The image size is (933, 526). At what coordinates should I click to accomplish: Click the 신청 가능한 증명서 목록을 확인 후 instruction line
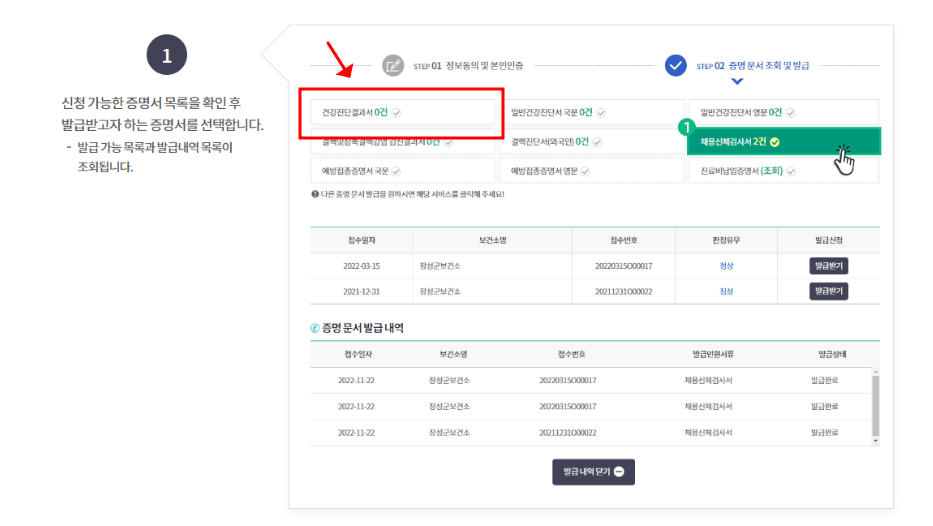pos(151,103)
